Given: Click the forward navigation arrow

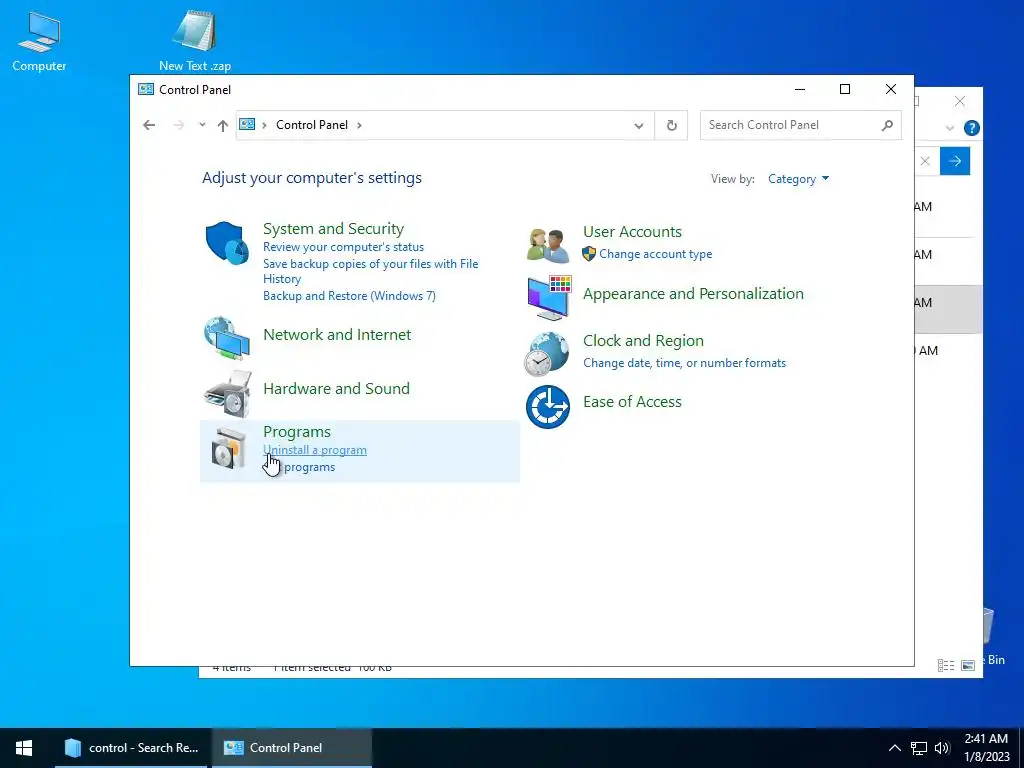Looking at the screenshot, I should (x=178, y=125).
